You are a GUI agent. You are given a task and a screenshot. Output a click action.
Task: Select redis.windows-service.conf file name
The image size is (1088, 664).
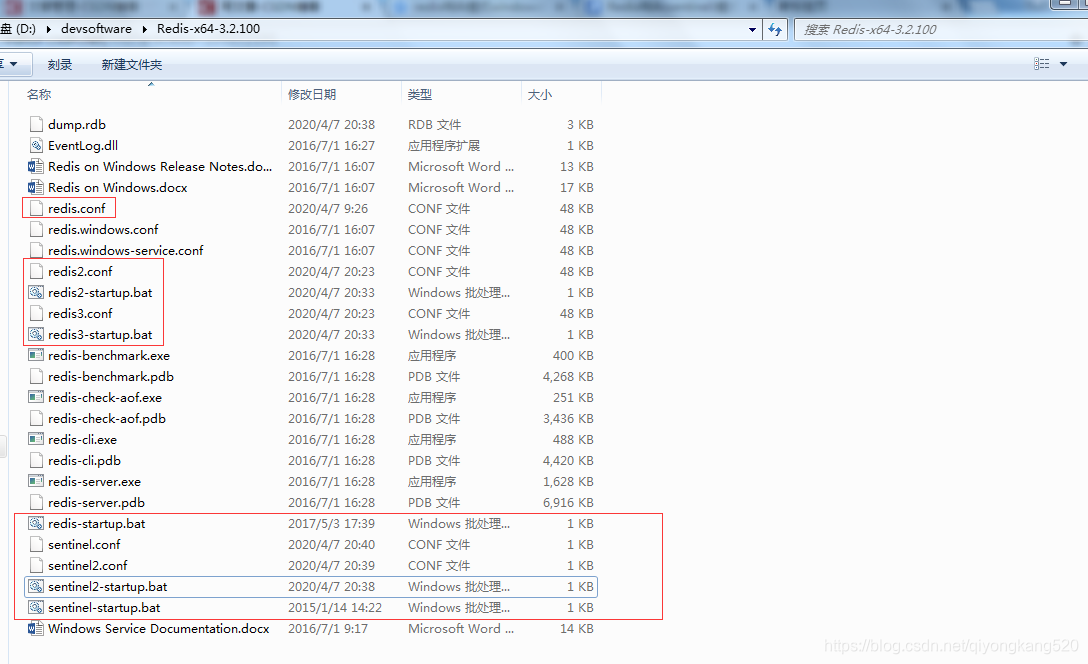tap(126, 250)
